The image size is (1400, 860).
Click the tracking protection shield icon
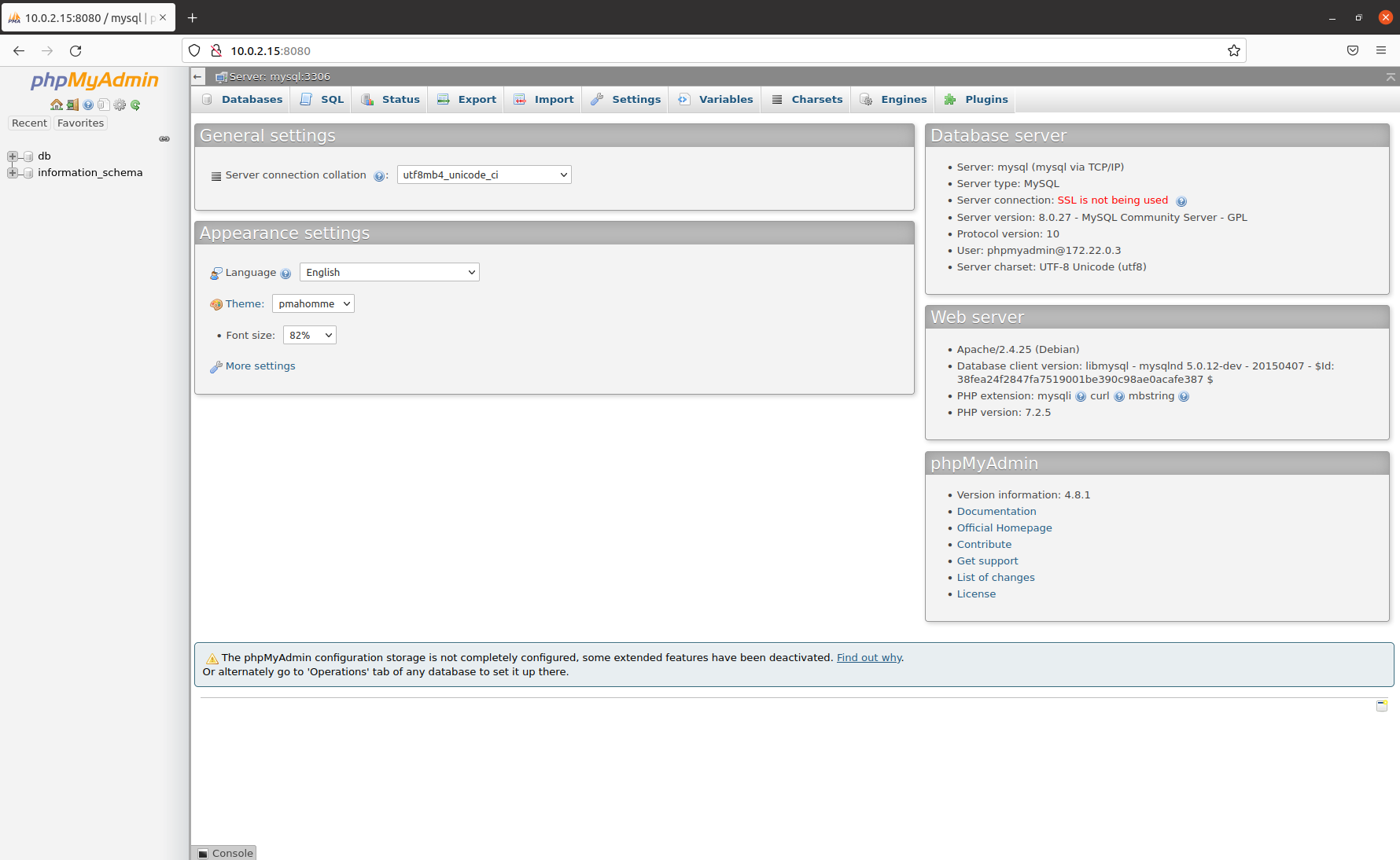194,50
